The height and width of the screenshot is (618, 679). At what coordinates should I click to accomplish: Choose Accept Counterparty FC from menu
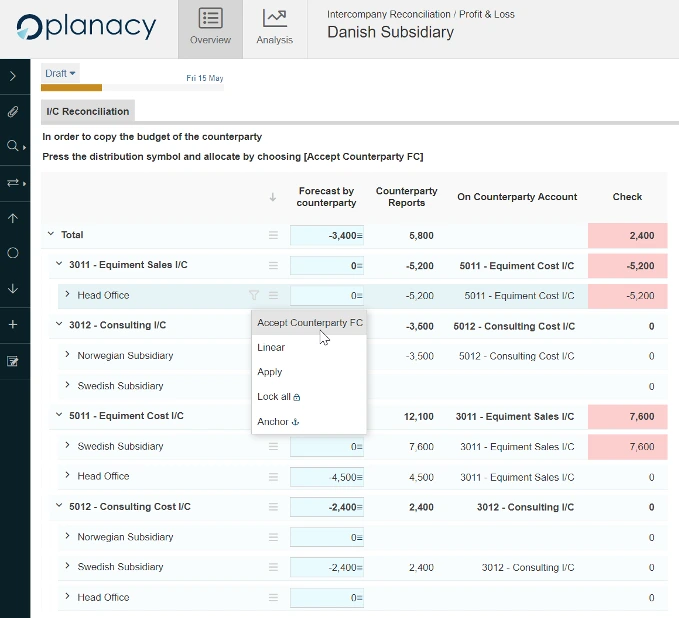click(x=309, y=323)
